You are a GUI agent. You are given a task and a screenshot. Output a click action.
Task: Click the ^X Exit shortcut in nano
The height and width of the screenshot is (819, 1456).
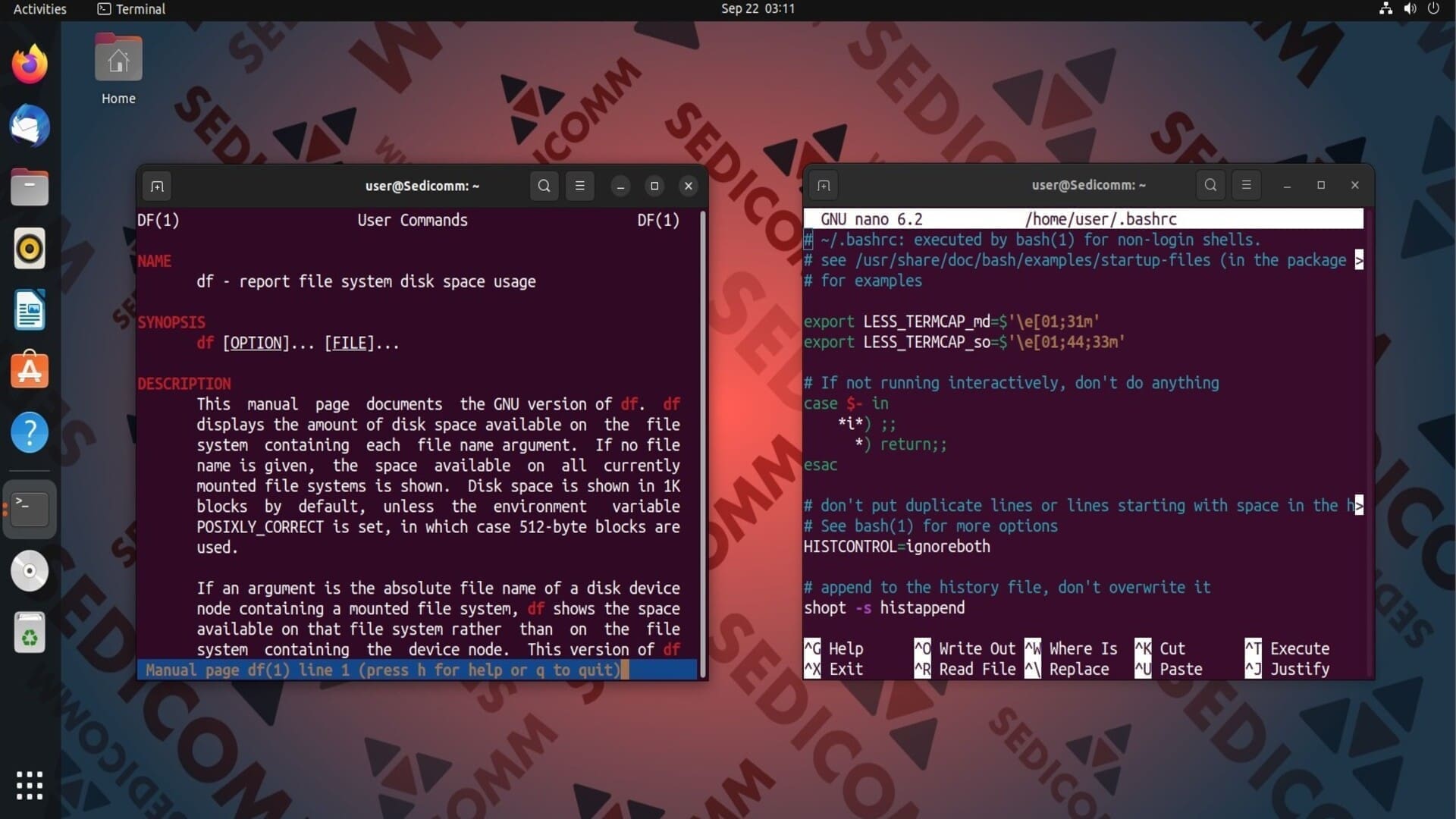tap(833, 670)
